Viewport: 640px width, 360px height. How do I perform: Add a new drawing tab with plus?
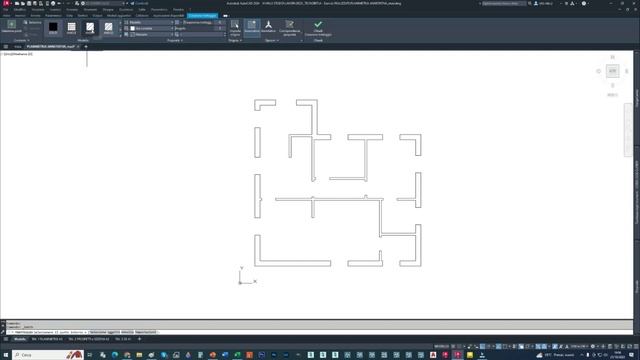click(x=86, y=47)
